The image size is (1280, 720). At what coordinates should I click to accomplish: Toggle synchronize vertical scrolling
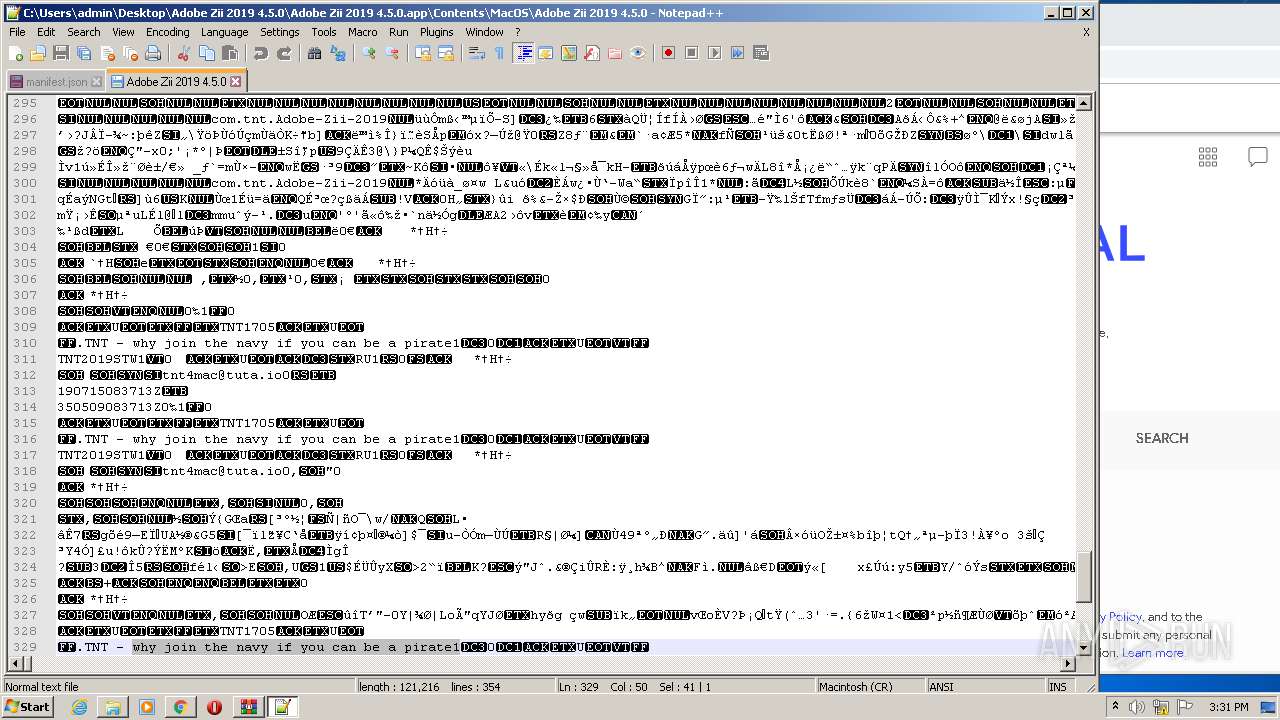422,53
